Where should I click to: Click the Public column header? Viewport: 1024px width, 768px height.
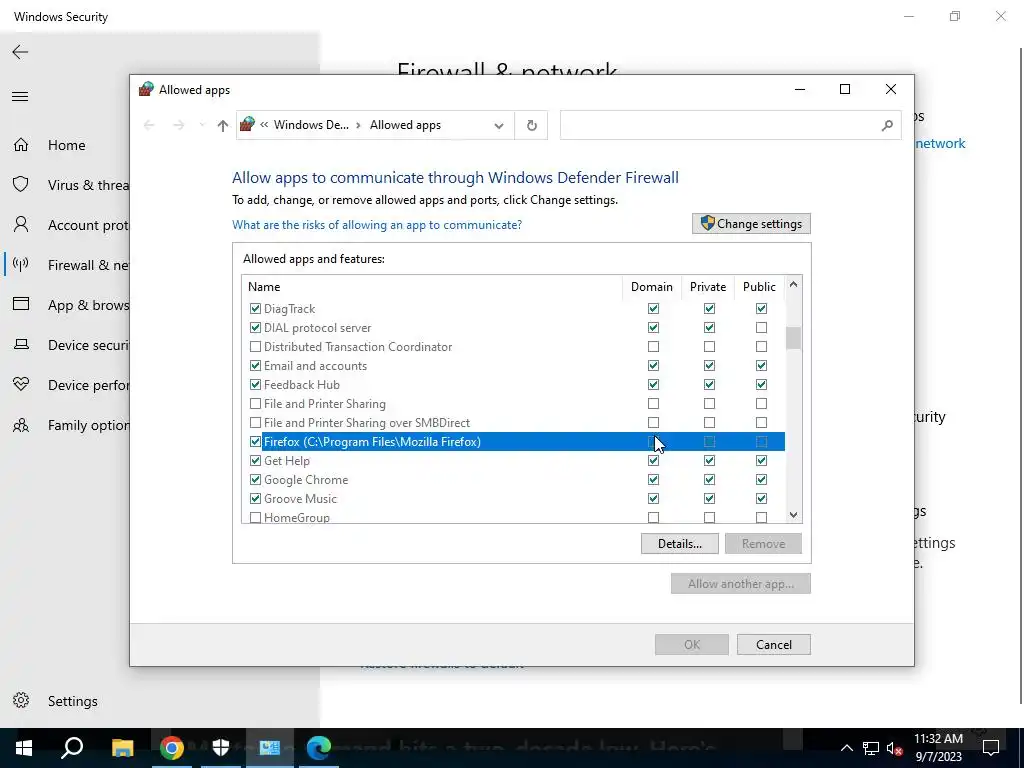(x=760, y=287)
